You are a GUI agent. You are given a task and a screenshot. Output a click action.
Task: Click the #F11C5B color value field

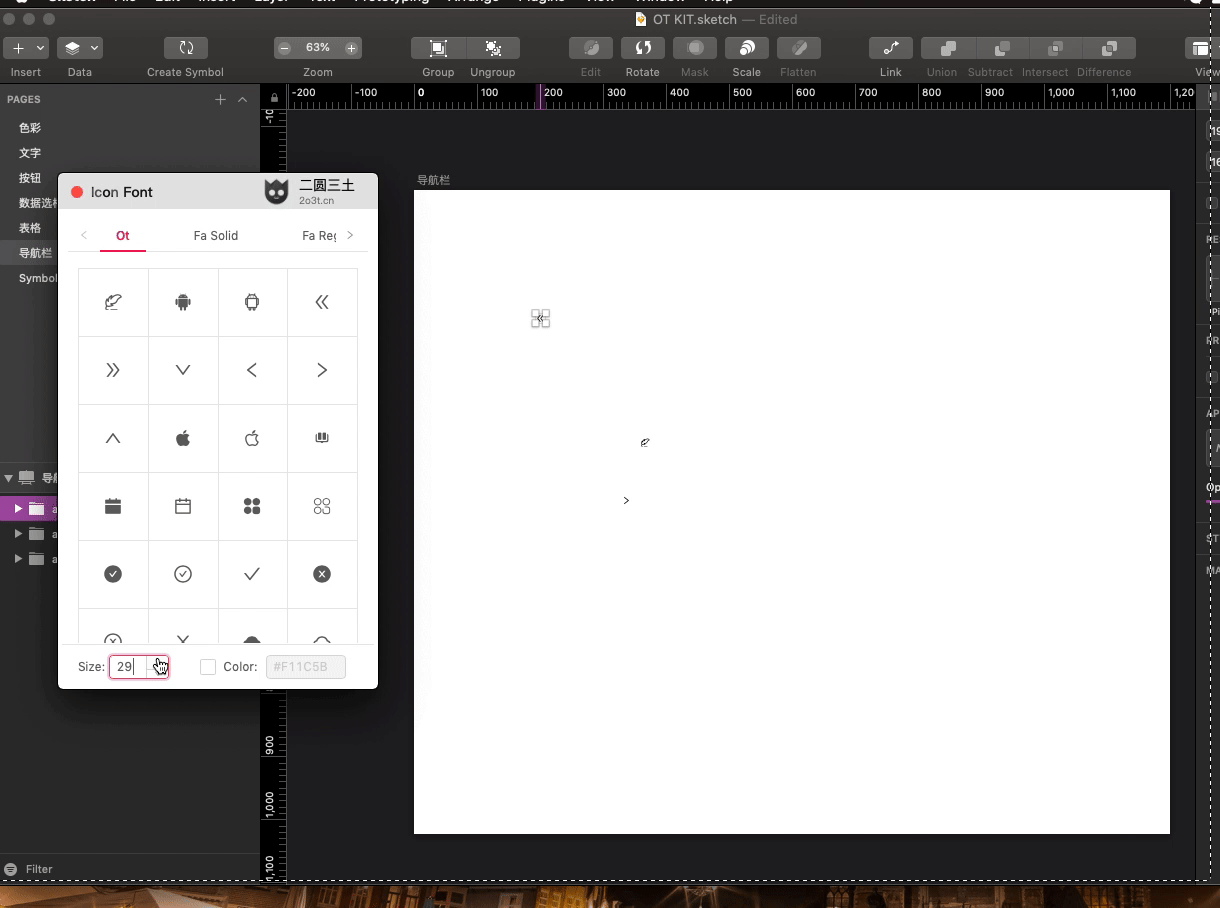pyautogui.click(x=305, y=666)
